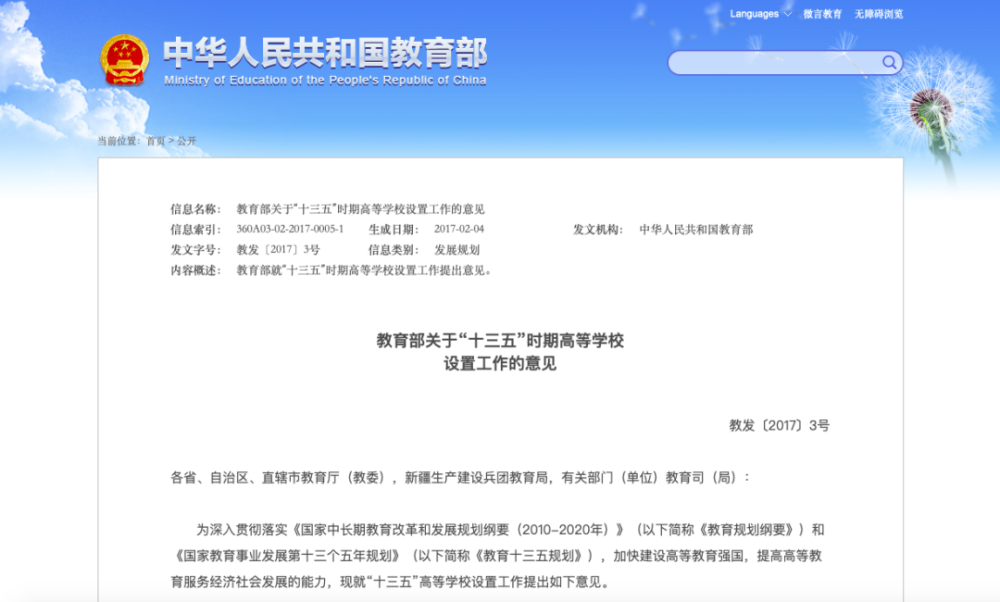This screenshot has width=1000, height=602.
Task: Click the Ministry of Education English subtitle
Action: pos(325,80)
